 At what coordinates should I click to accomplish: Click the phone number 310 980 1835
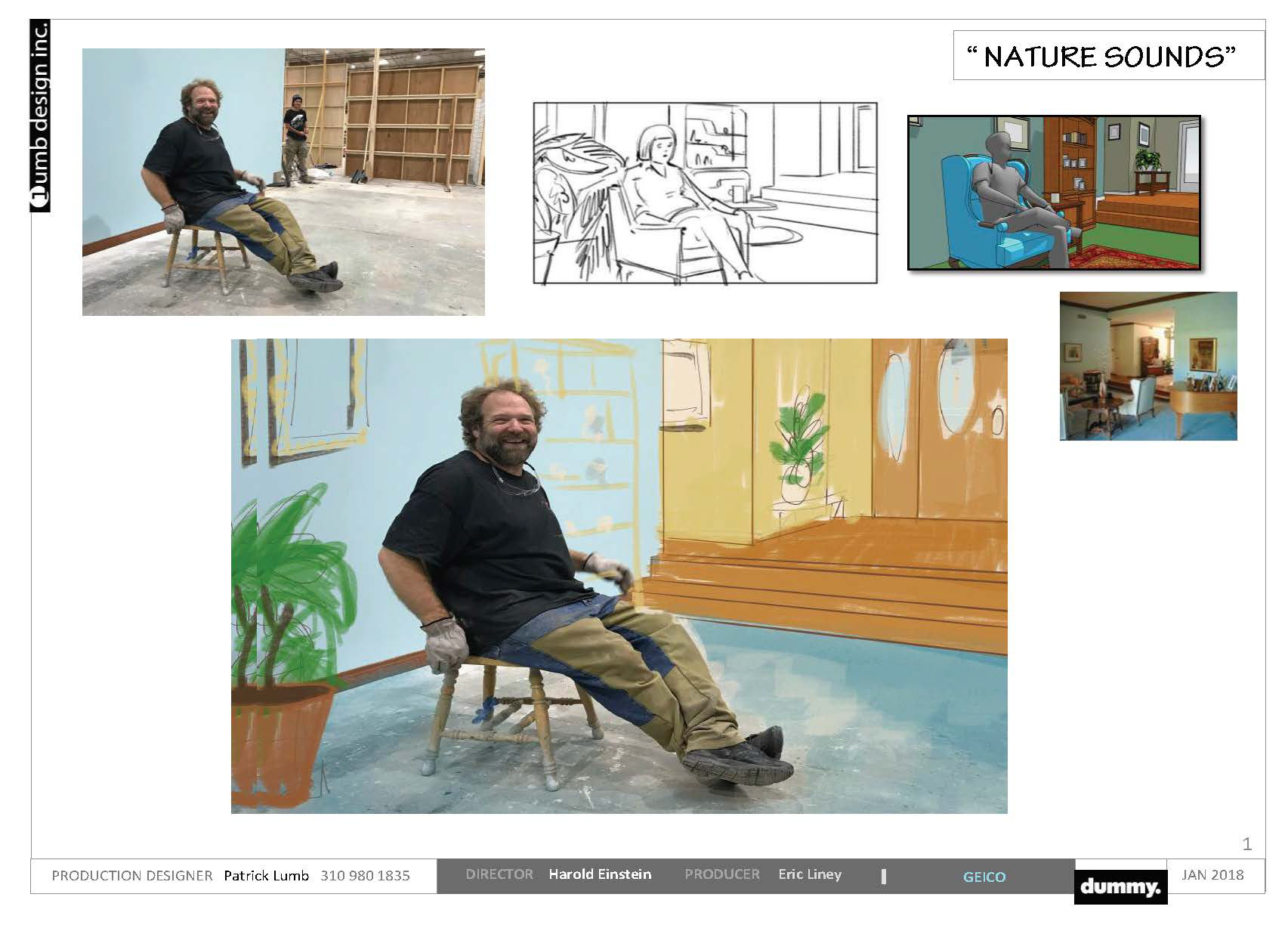[365, 876]
